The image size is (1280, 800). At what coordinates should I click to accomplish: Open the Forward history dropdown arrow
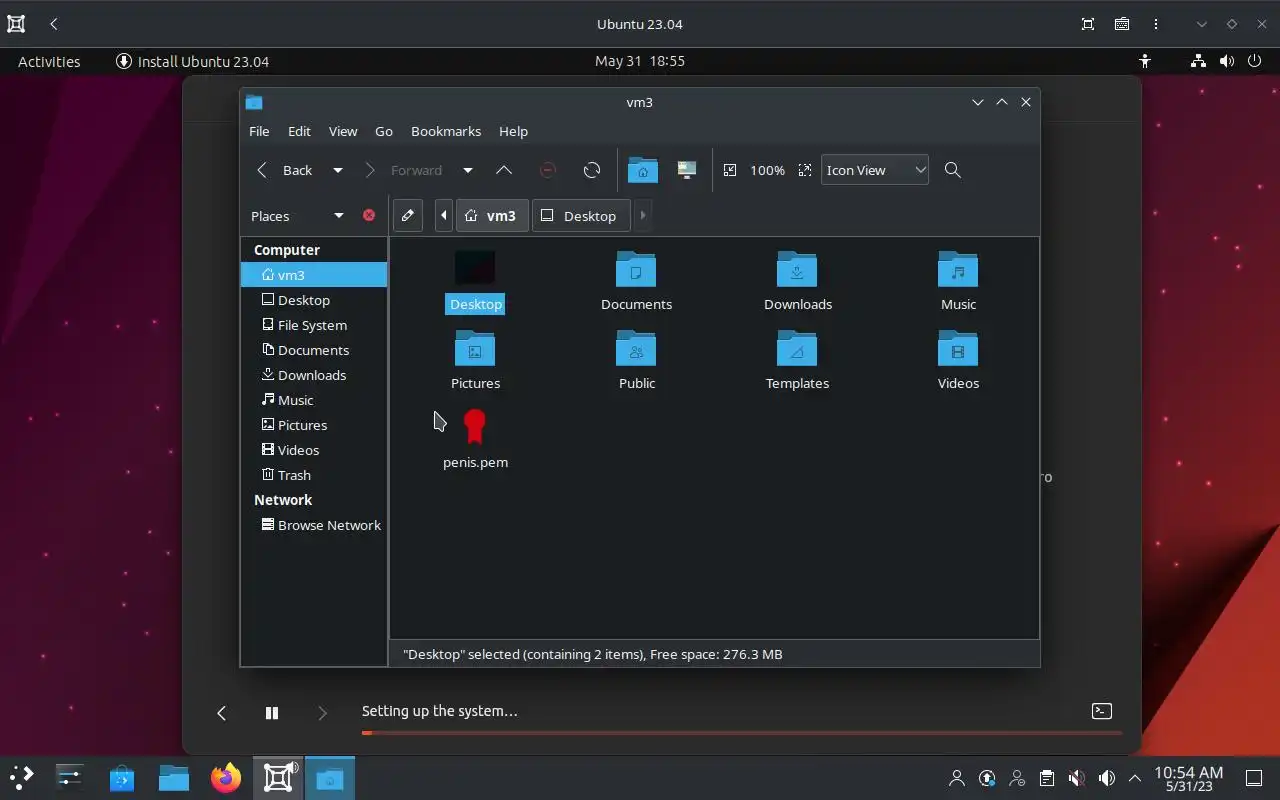467,170
